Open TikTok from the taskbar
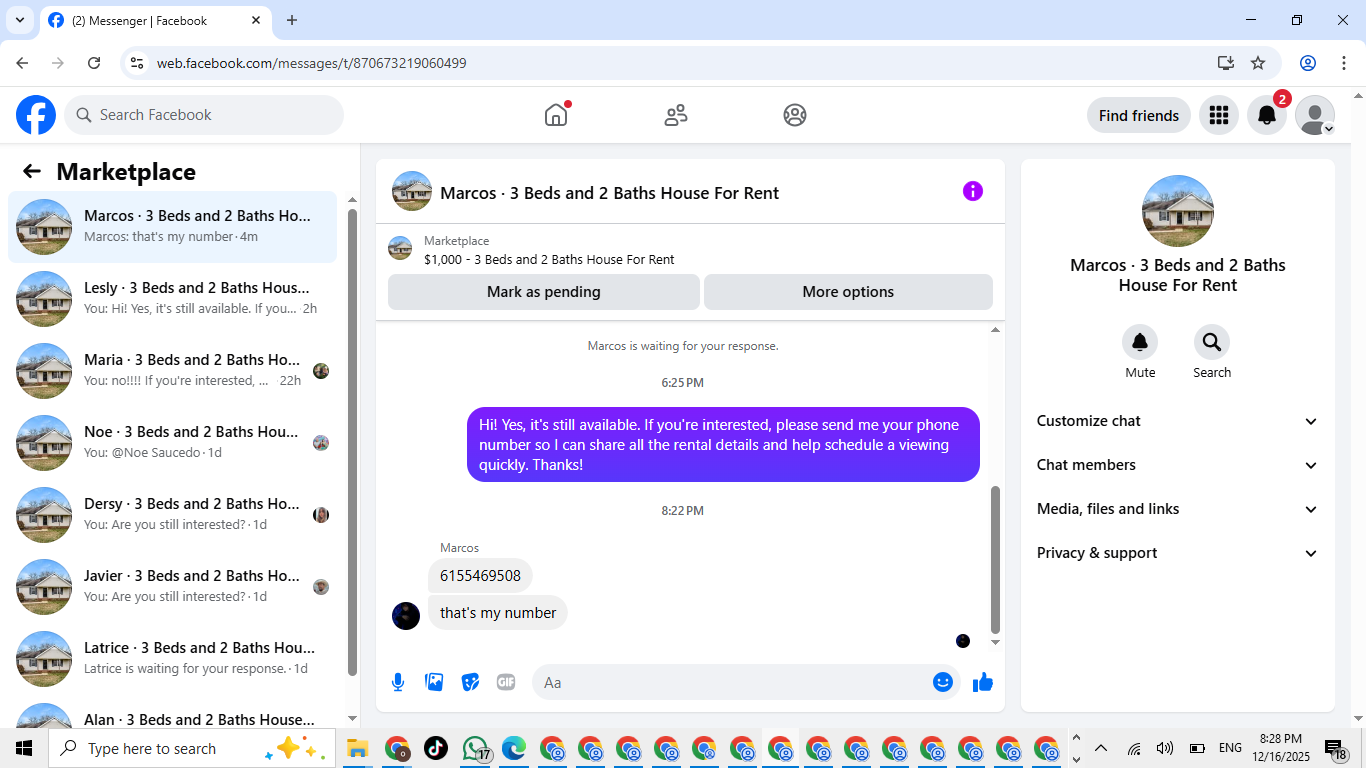Screen dimensions: 1366x768 436,748
